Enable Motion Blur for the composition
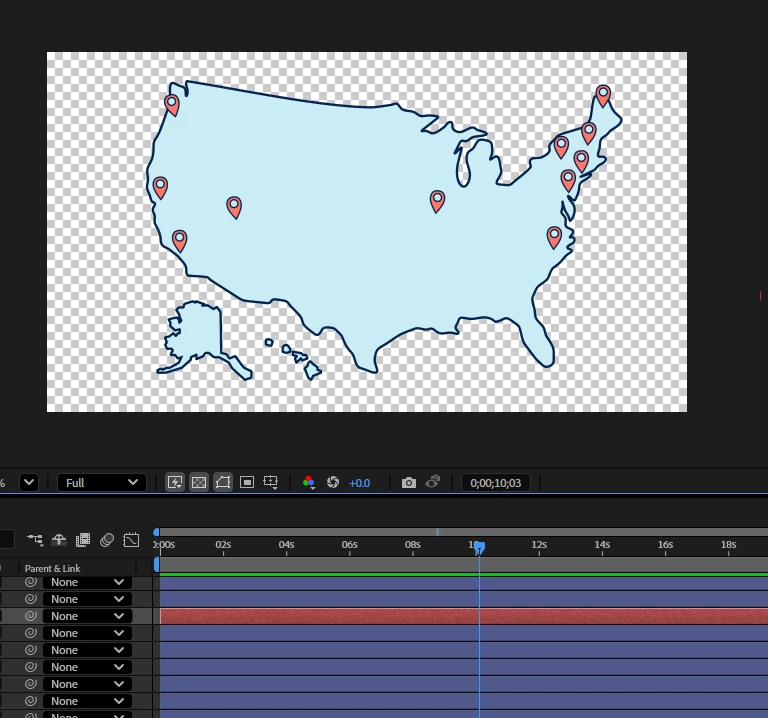Viewport: 768px width, 718px height. tap(107, 540)
